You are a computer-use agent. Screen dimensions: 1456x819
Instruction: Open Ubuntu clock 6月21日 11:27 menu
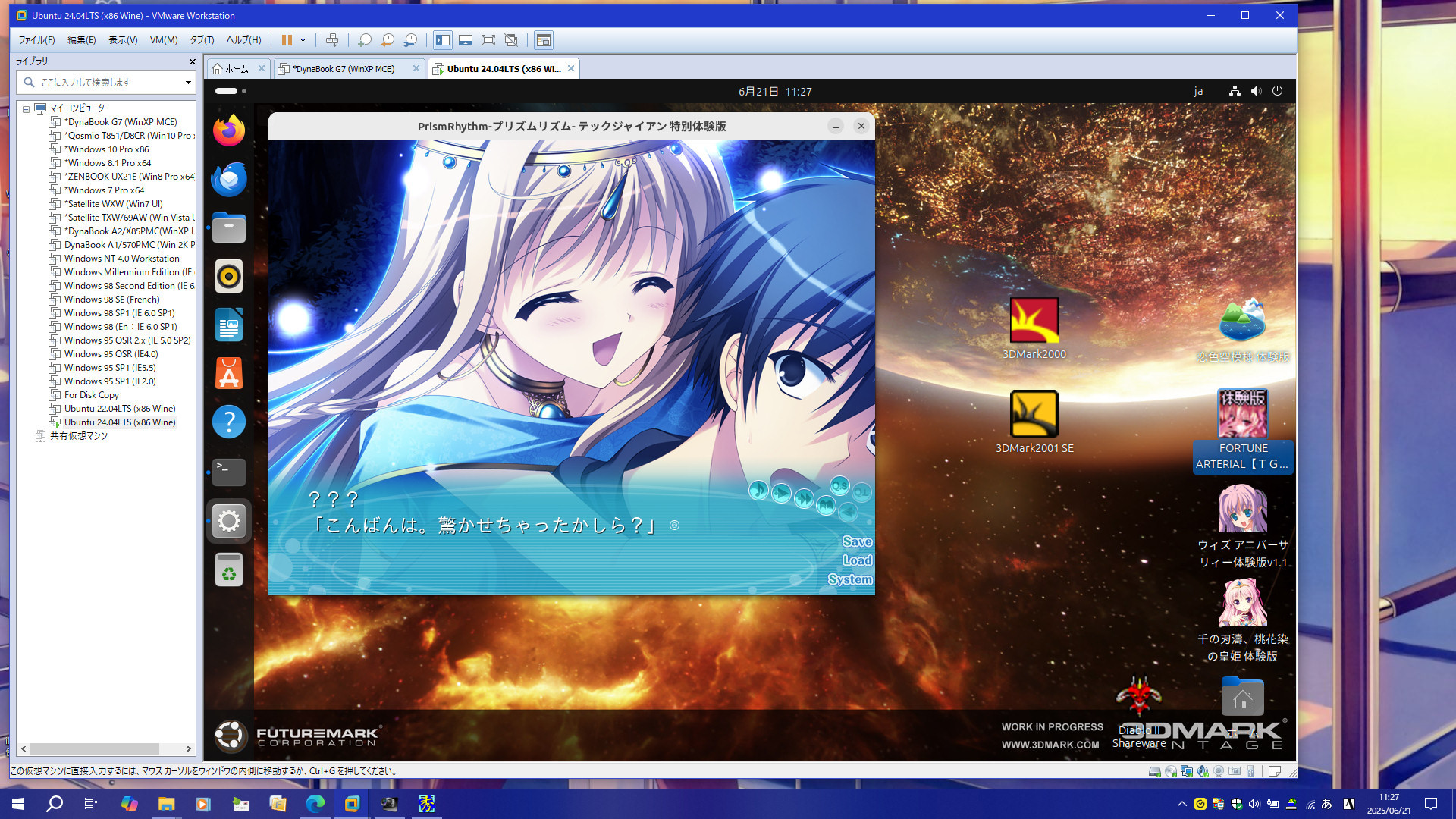tap(775, 92)
